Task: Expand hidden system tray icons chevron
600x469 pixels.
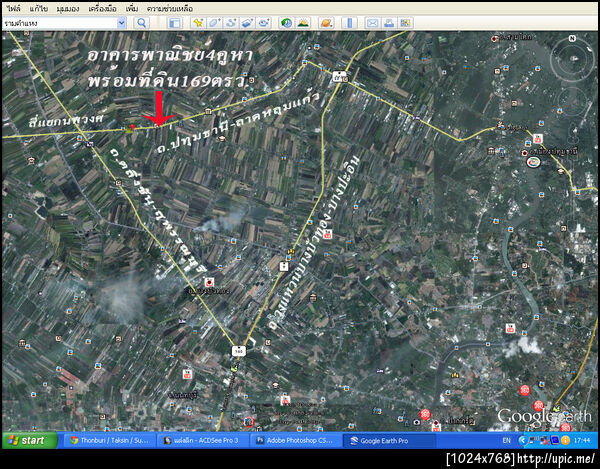Action: [522, 440]
